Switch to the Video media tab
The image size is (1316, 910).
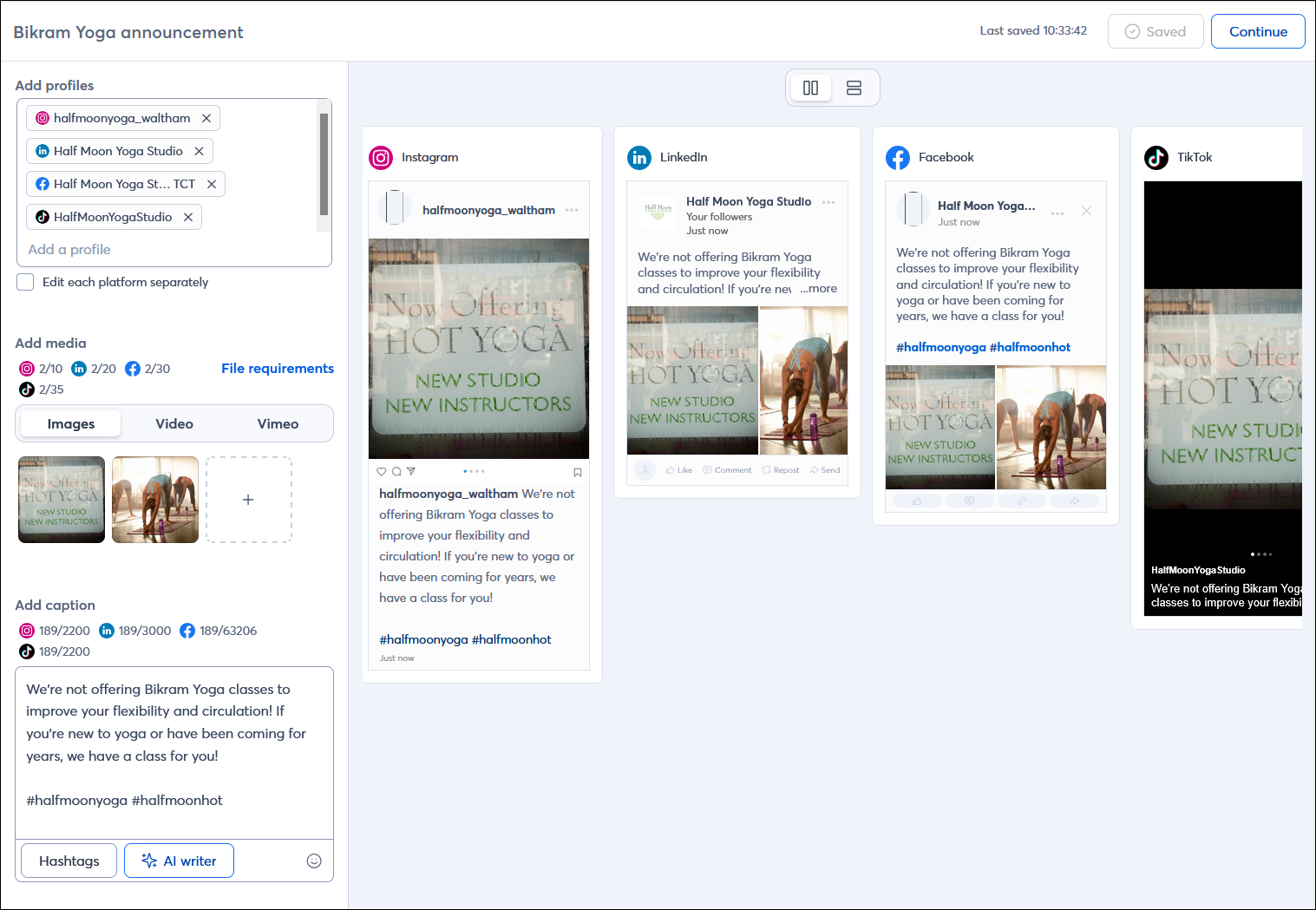[174, 423]
